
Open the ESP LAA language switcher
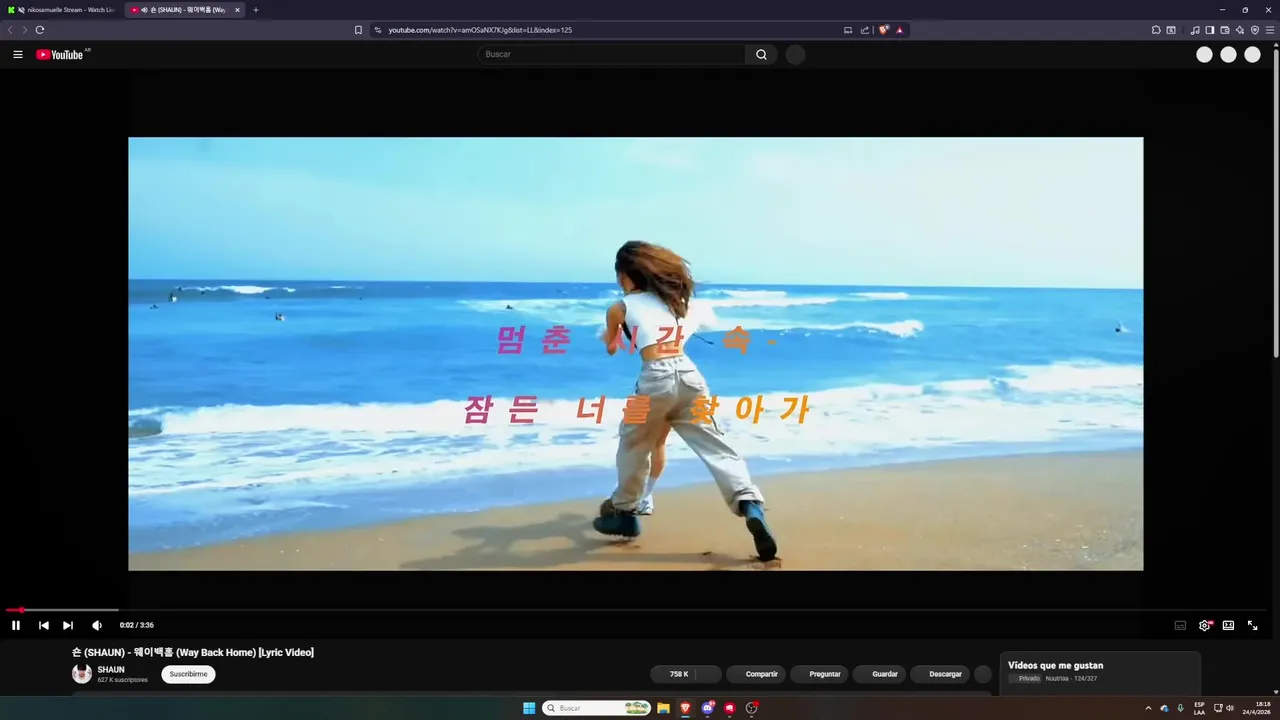[1199, 708]
